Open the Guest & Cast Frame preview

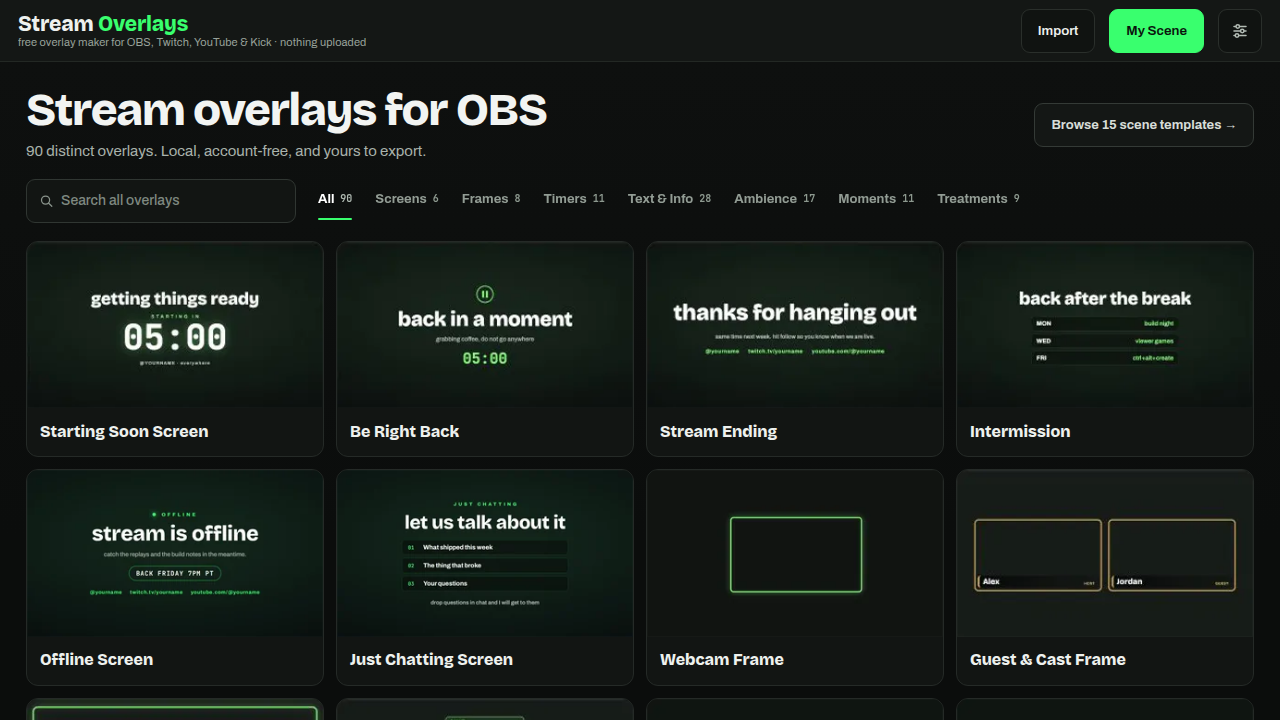point(1105,553)
